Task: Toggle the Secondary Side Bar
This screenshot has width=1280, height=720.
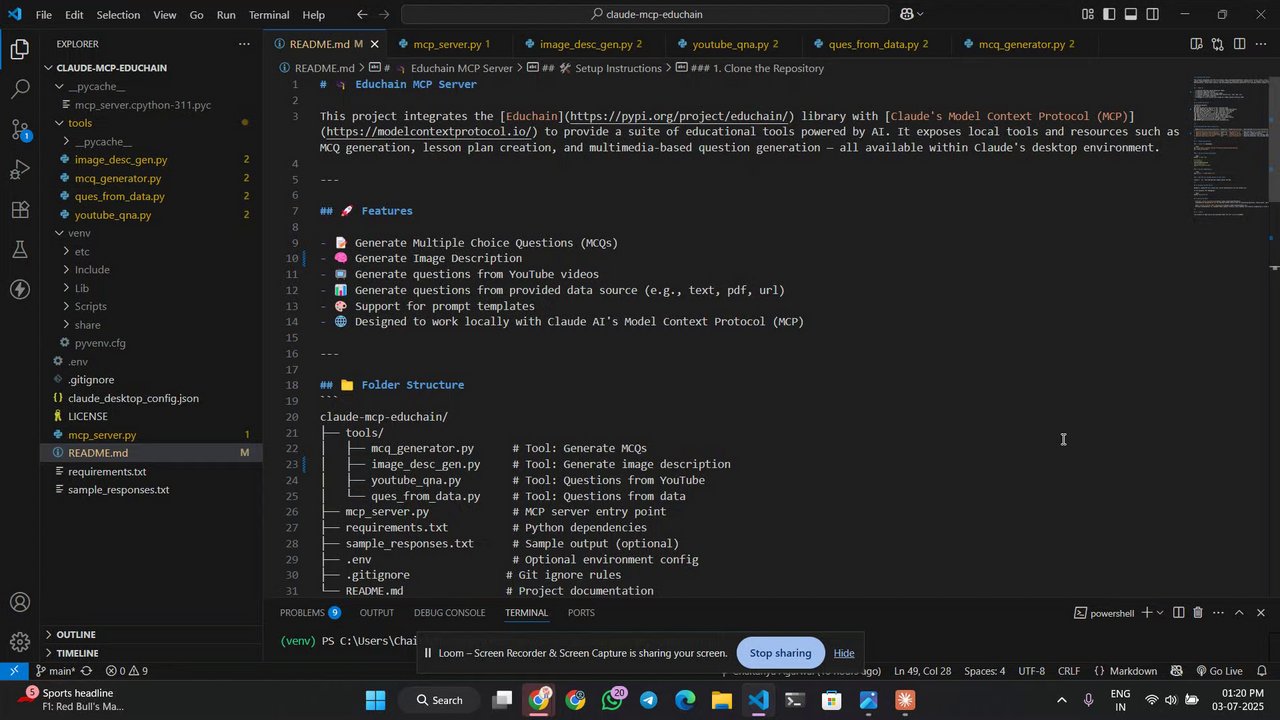Action: click(1153, 14)
